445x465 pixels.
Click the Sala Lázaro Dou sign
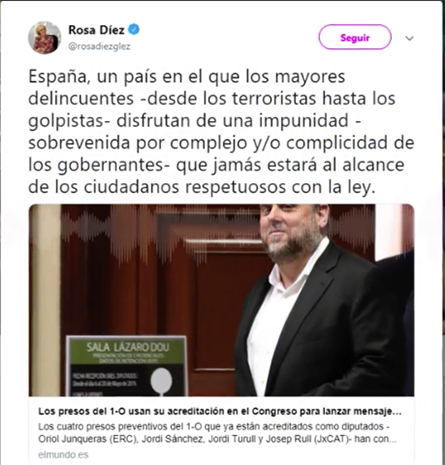[127, 366]
